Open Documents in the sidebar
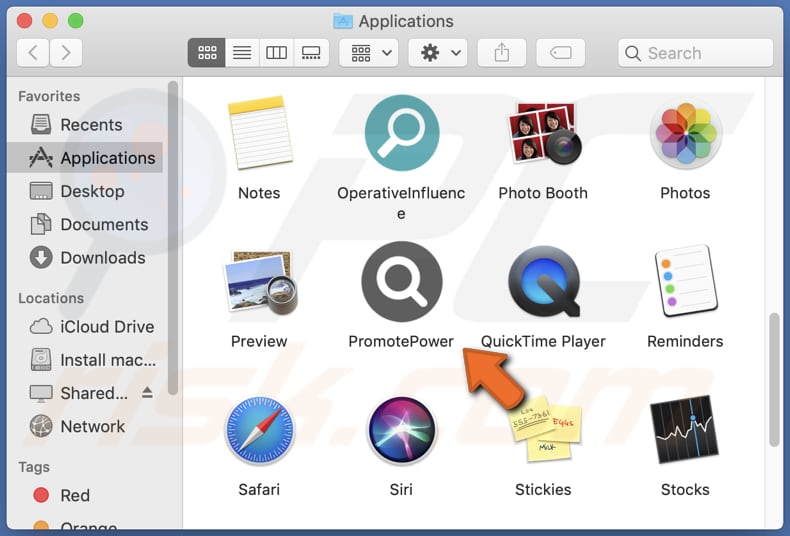 [x=85, y=225]
